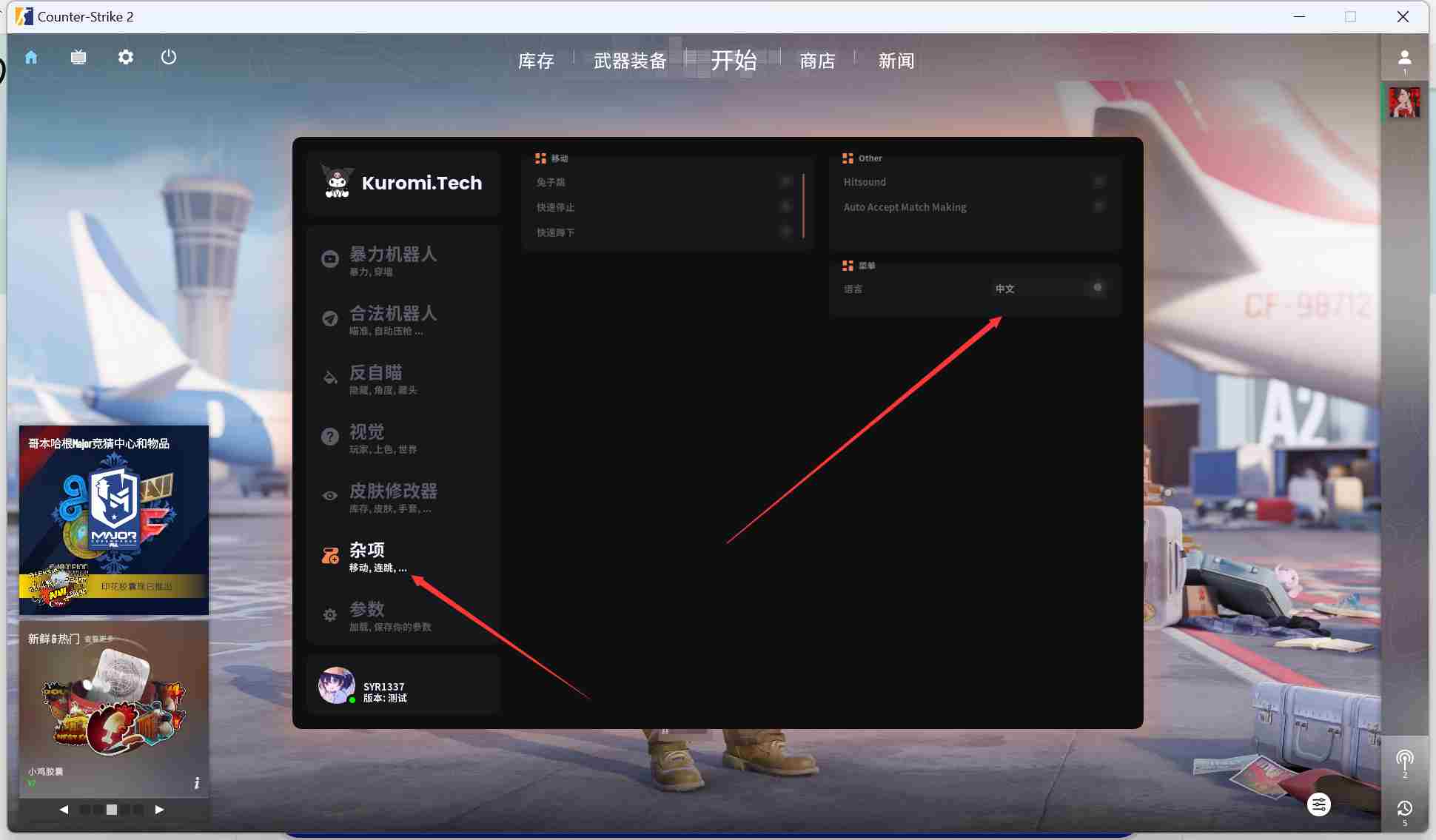Viewport: 1436px width, 840px height.
Task: Open 开始 tab in top navigation
Action: (735, 61)
